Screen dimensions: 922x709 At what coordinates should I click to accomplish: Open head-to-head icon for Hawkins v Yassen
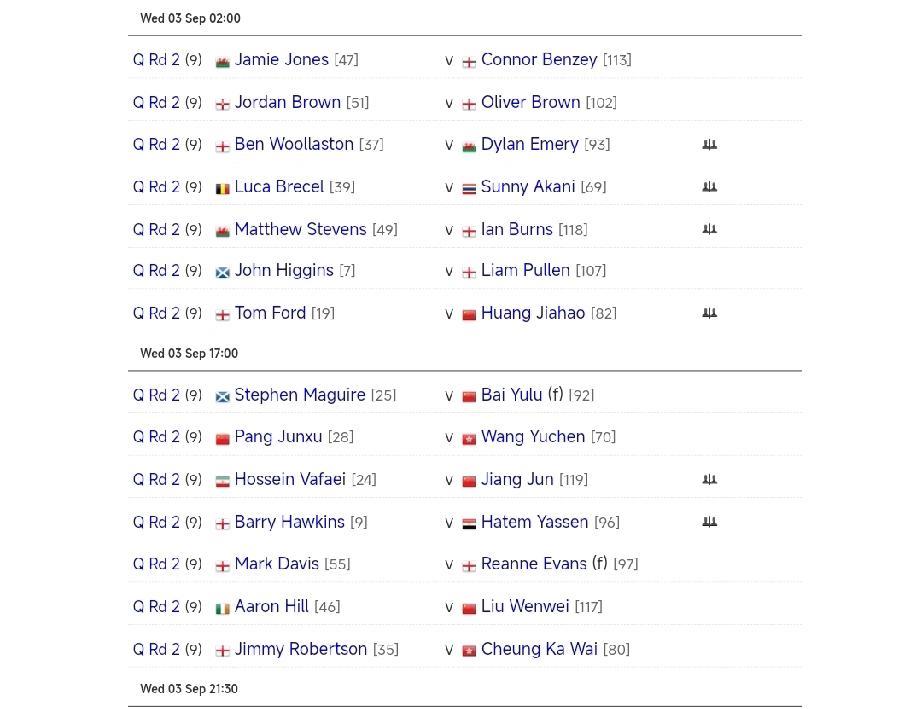click(x=709, y=522)
